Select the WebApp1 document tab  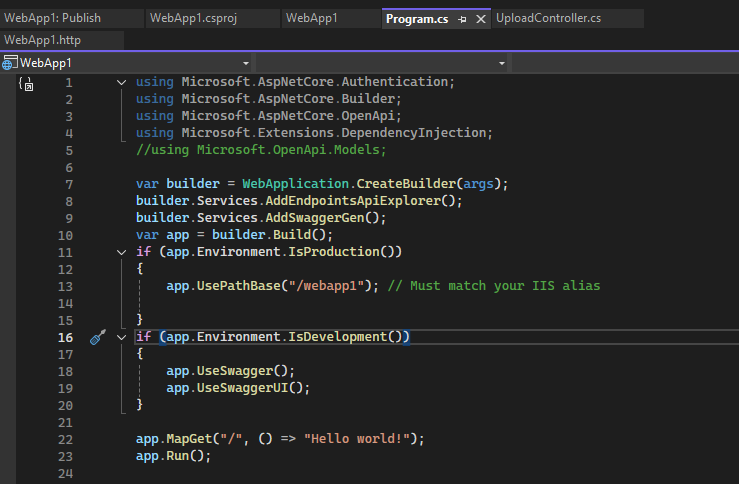click(x=331, y=18)
